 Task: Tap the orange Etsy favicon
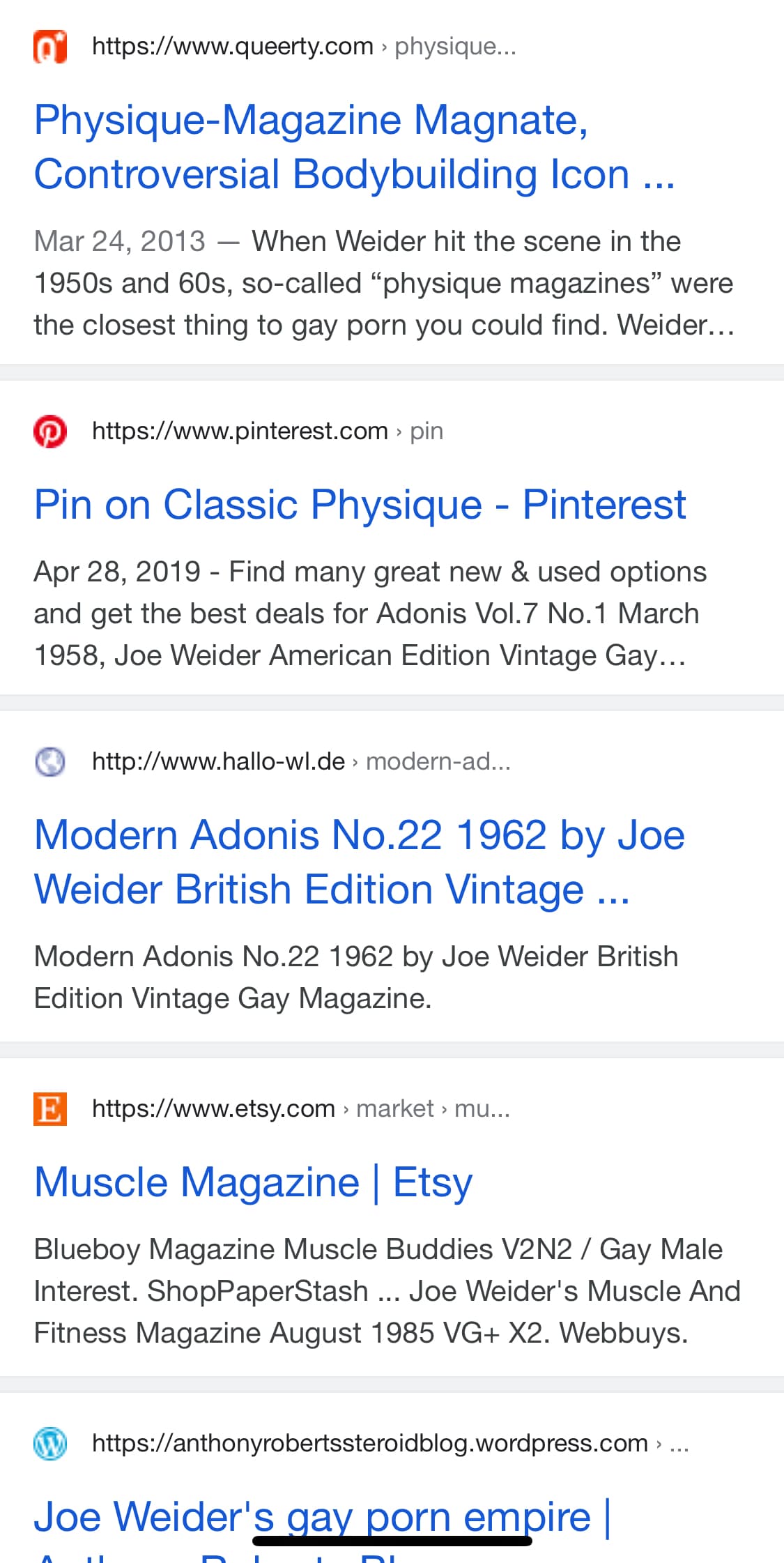(50, 1108)
